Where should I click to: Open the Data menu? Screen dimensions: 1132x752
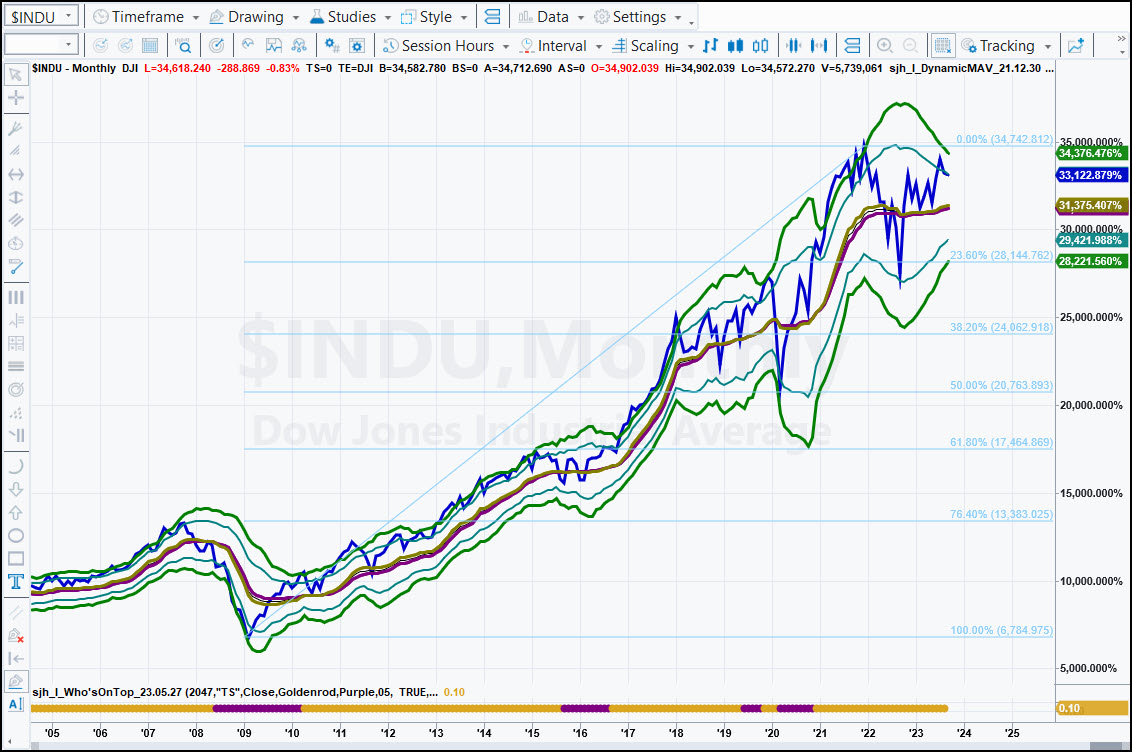pyautogui.click(x=551, y=17)
